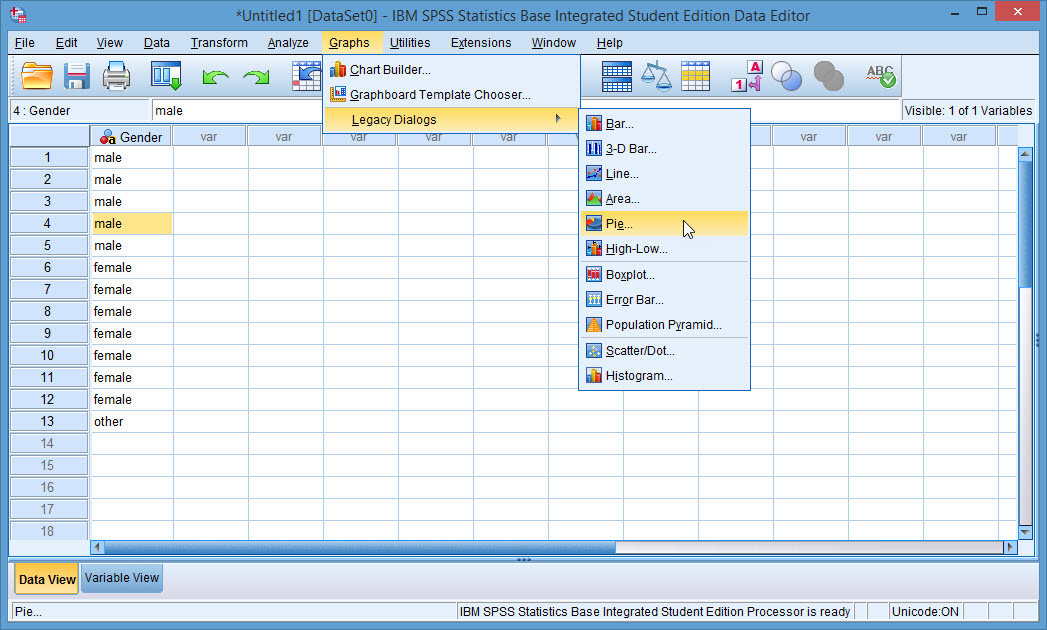Viewport: 1047px width, 630px height.
Task: Minimize the SPSS Data Editor window
Action: pos(956,13)
